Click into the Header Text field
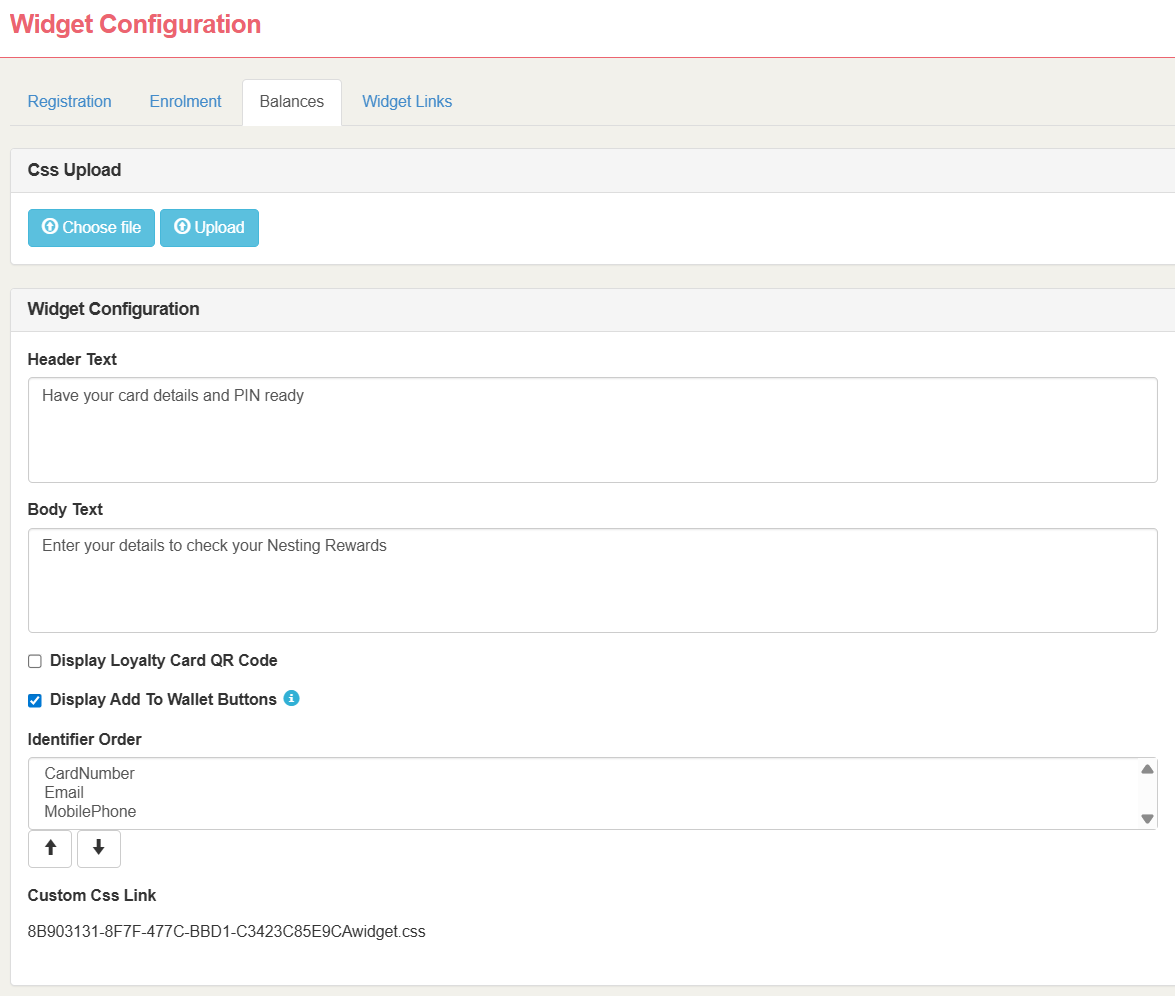 [592, 430]
